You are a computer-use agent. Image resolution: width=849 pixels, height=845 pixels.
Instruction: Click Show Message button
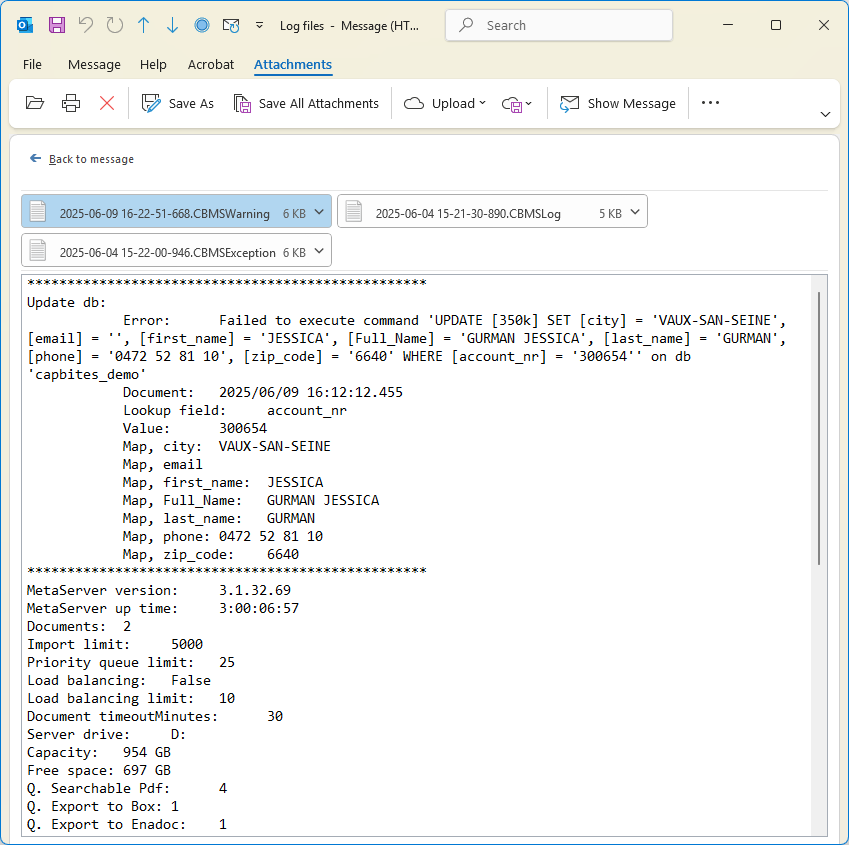(618, 103)
